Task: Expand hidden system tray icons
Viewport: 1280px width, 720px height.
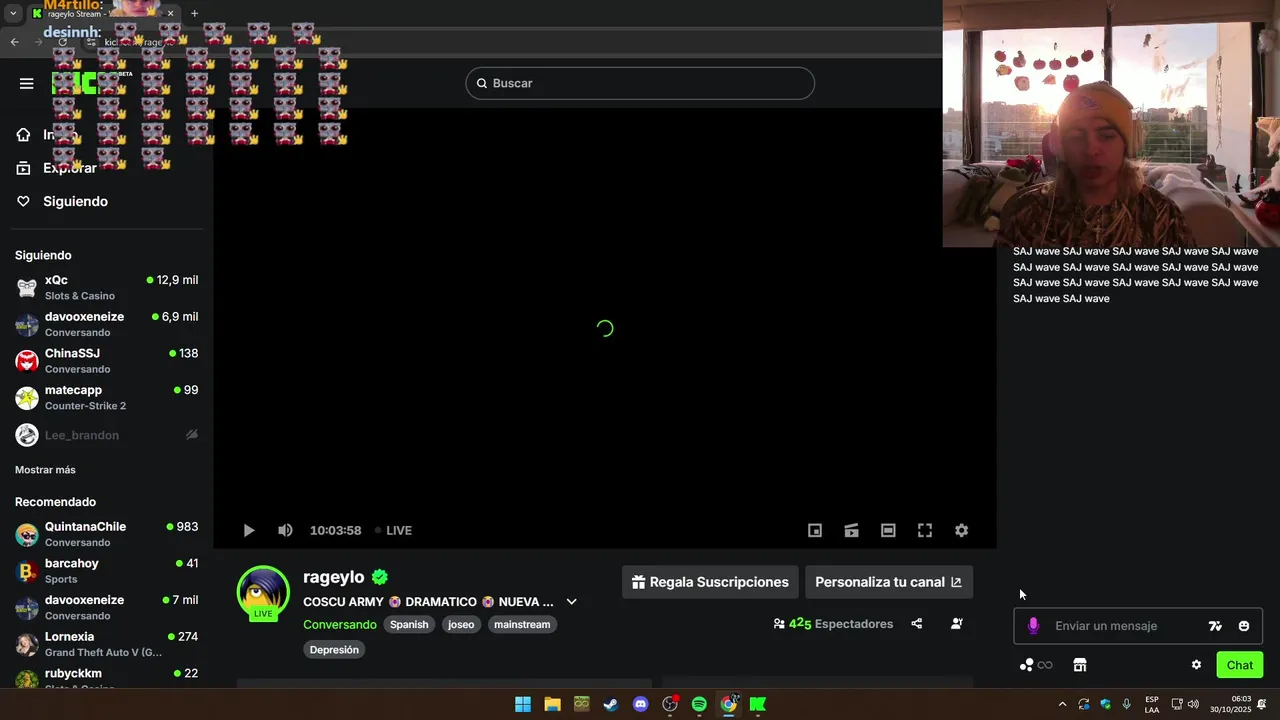Action: click(1062, 704)
